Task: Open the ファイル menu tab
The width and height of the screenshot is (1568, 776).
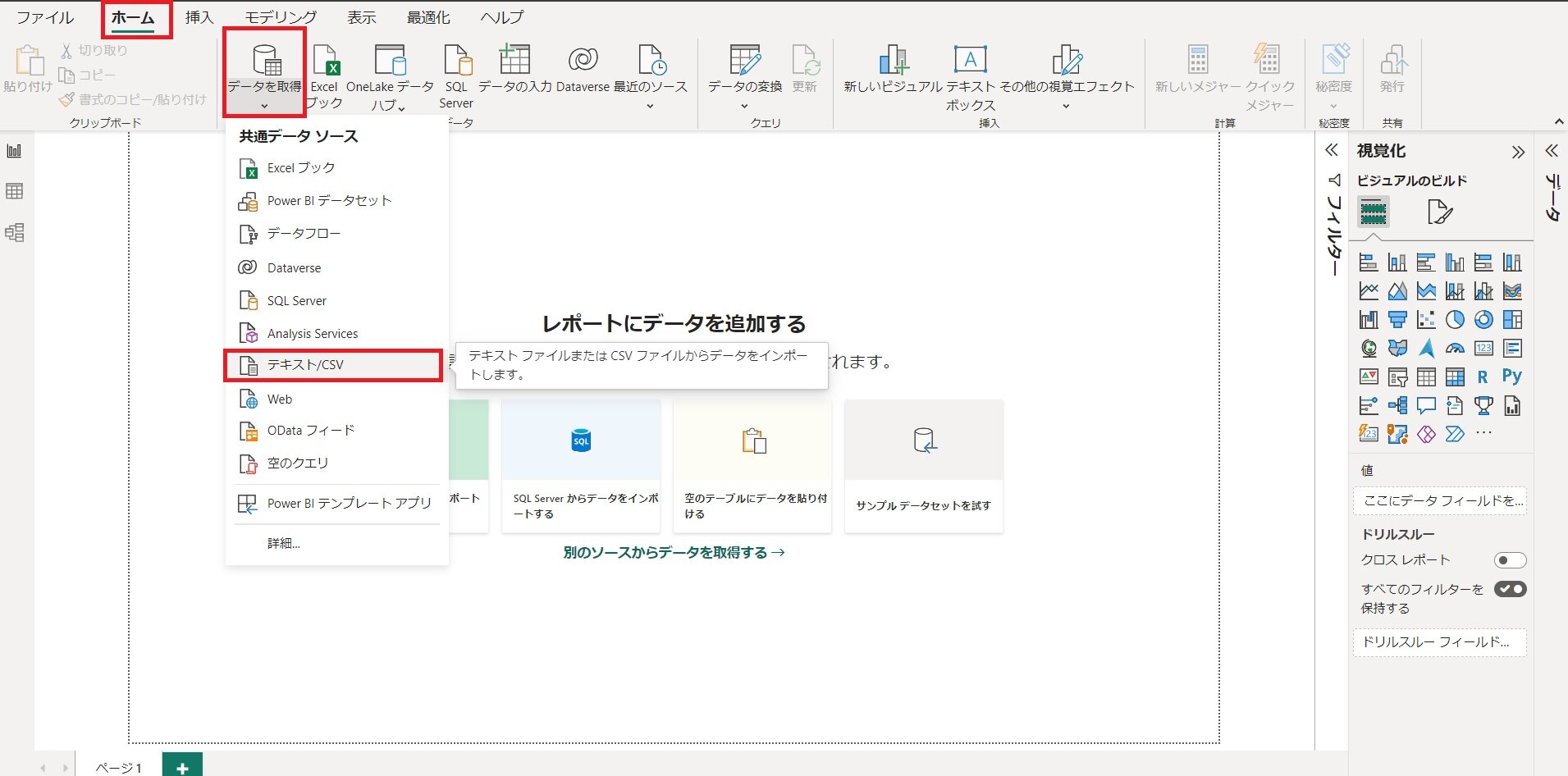Action: click(x=45, y=17)
